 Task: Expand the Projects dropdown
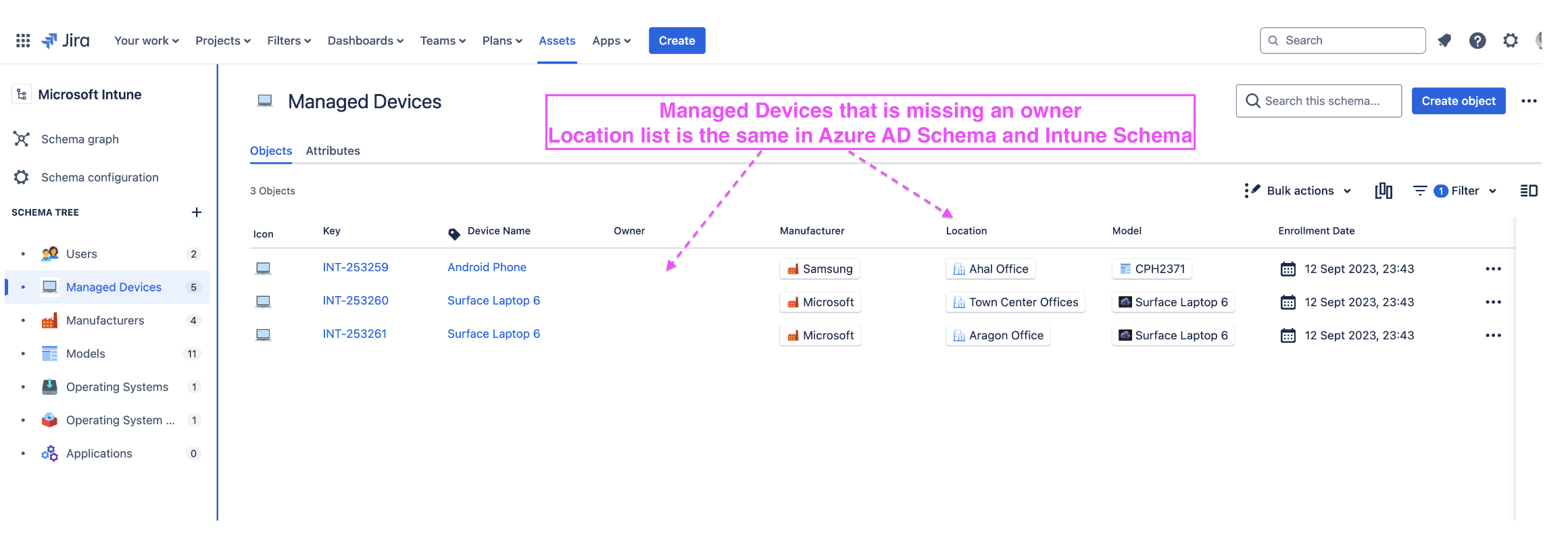point(223,41)
